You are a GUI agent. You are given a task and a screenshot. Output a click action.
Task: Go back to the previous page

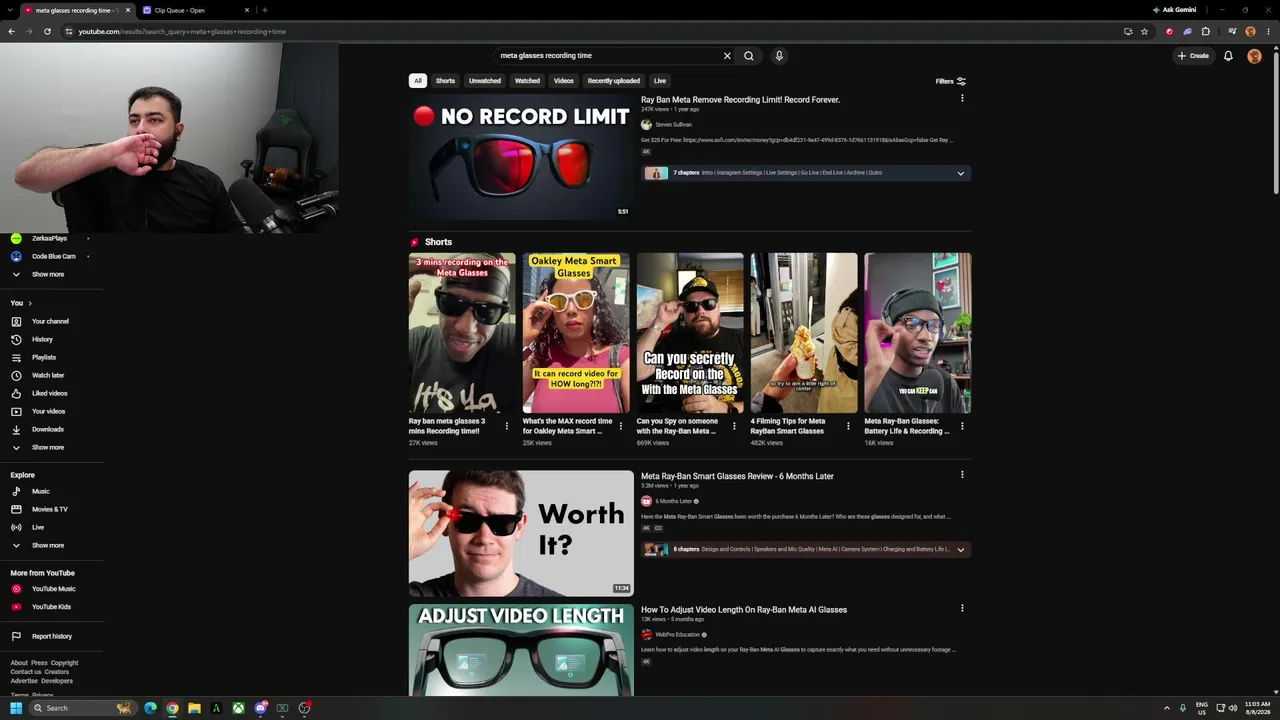point(11,31)
